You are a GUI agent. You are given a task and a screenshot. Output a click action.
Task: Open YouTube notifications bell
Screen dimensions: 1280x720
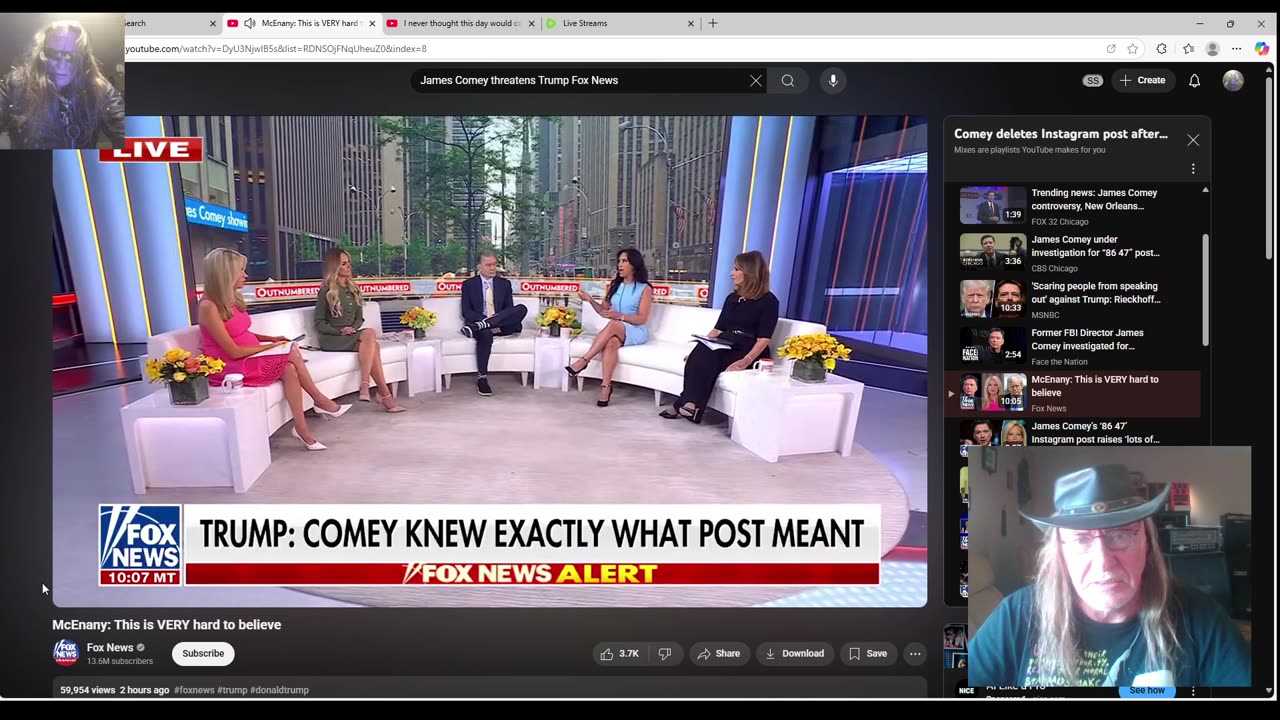tap(1194, 81)
